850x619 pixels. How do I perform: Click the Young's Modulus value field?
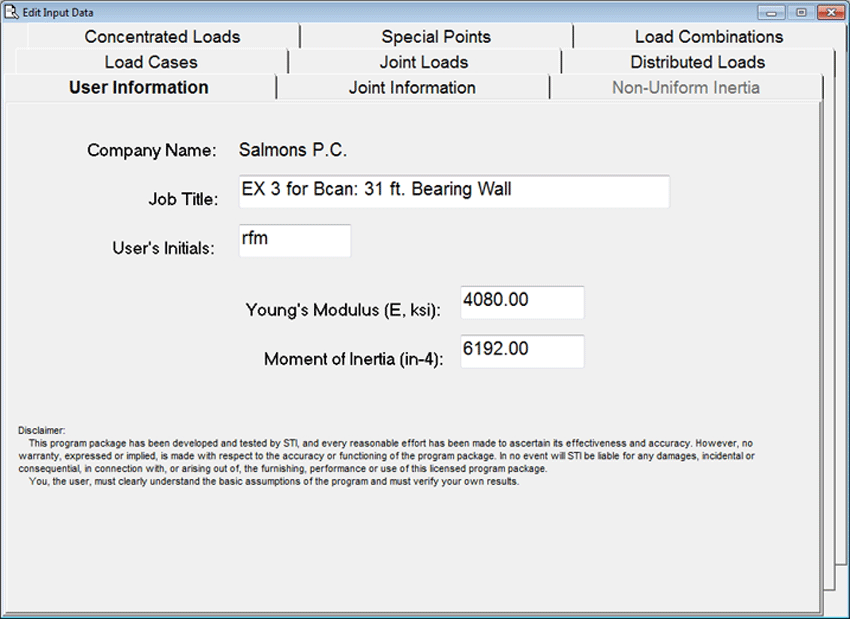(x=521, y=302)
